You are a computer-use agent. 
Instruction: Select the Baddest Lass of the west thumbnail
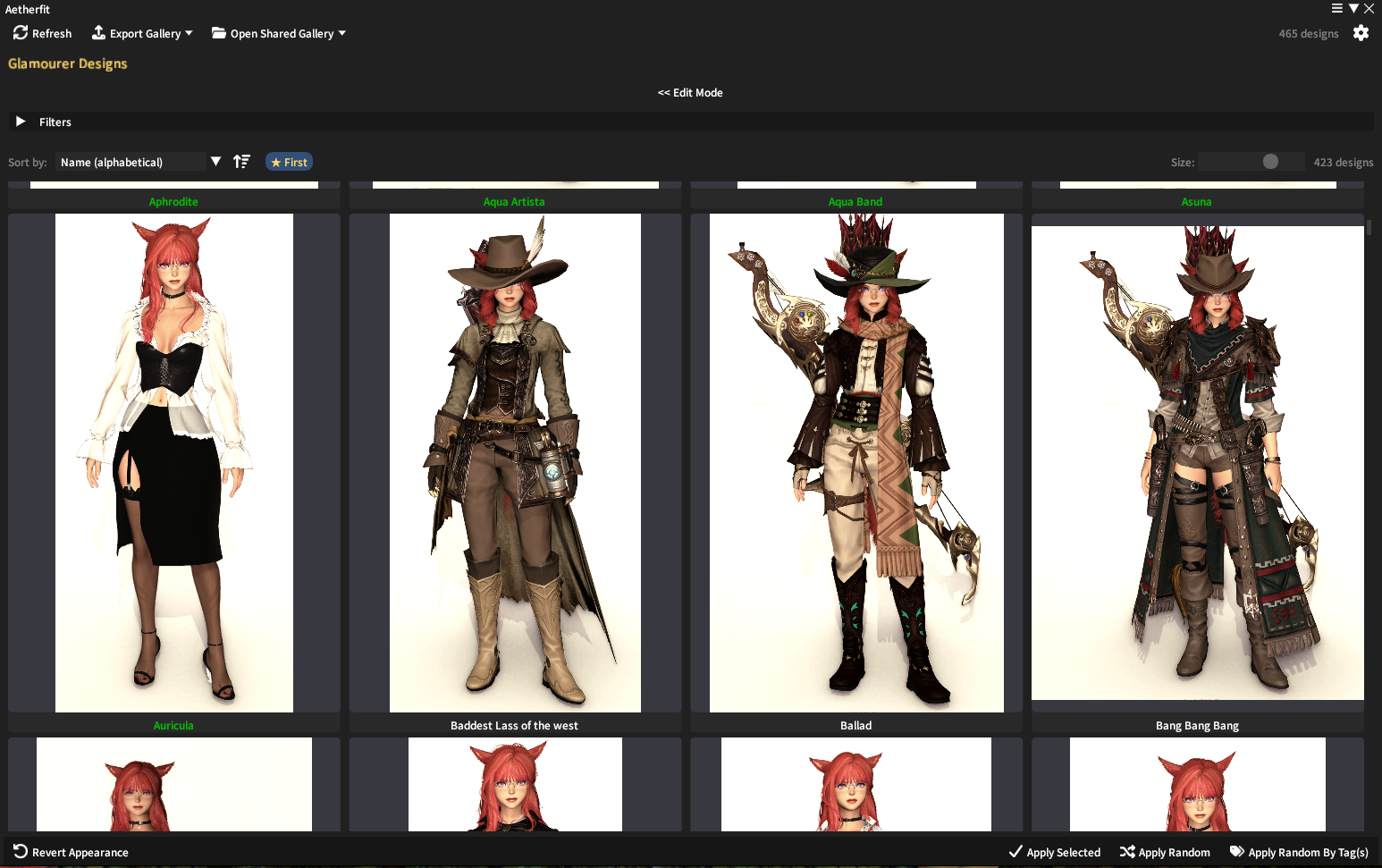tap(515, 463)
